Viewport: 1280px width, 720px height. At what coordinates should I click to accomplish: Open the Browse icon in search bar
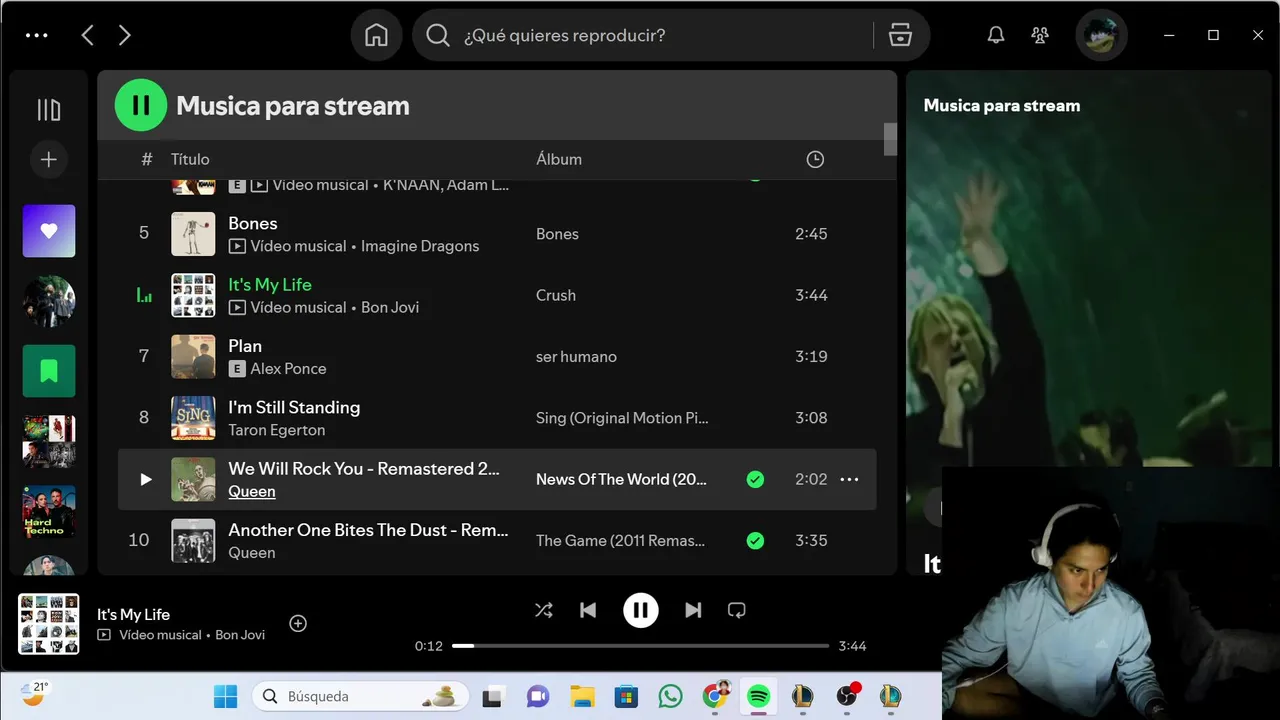click(x=900, y=35)
